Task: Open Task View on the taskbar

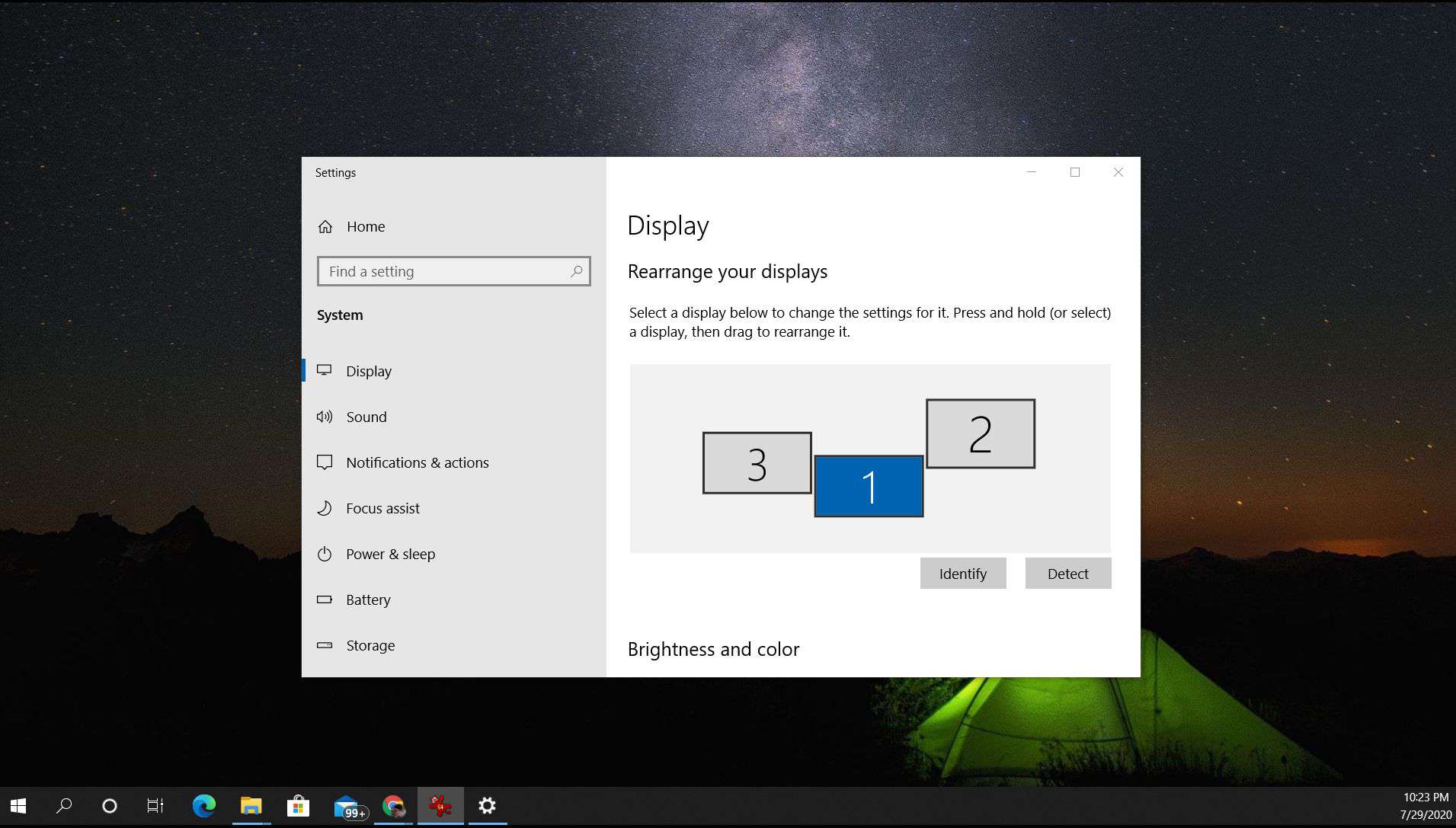Action: coord(155,806)
